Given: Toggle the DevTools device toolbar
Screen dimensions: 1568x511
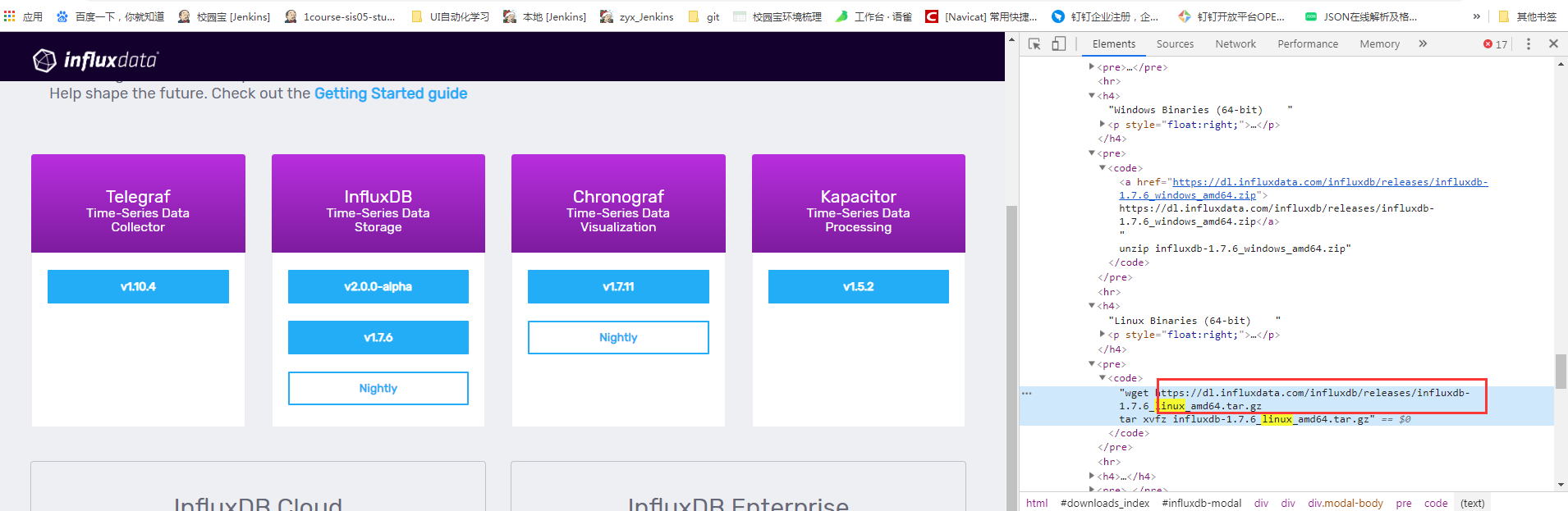Looking at the screenshot, I should click(x=1059, y=44).
